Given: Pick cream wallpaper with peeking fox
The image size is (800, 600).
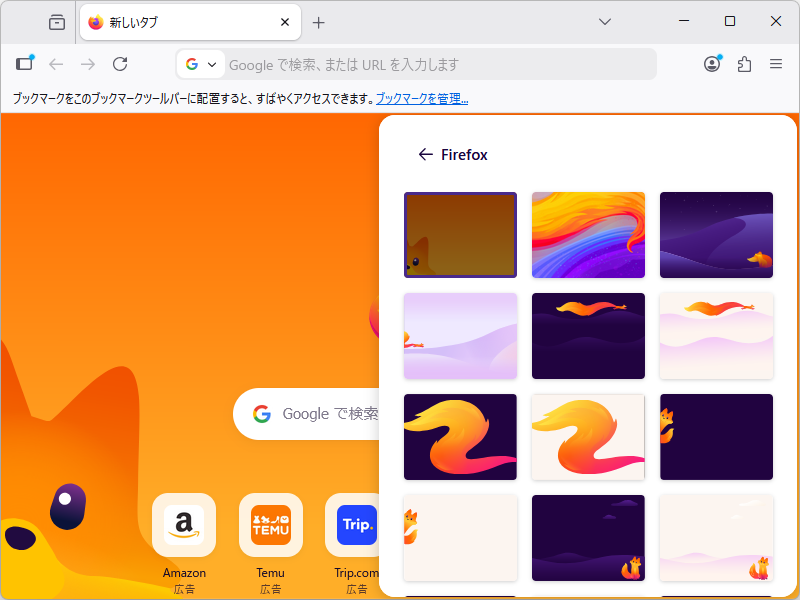Looking at the screenshot, I should [460, 538].
